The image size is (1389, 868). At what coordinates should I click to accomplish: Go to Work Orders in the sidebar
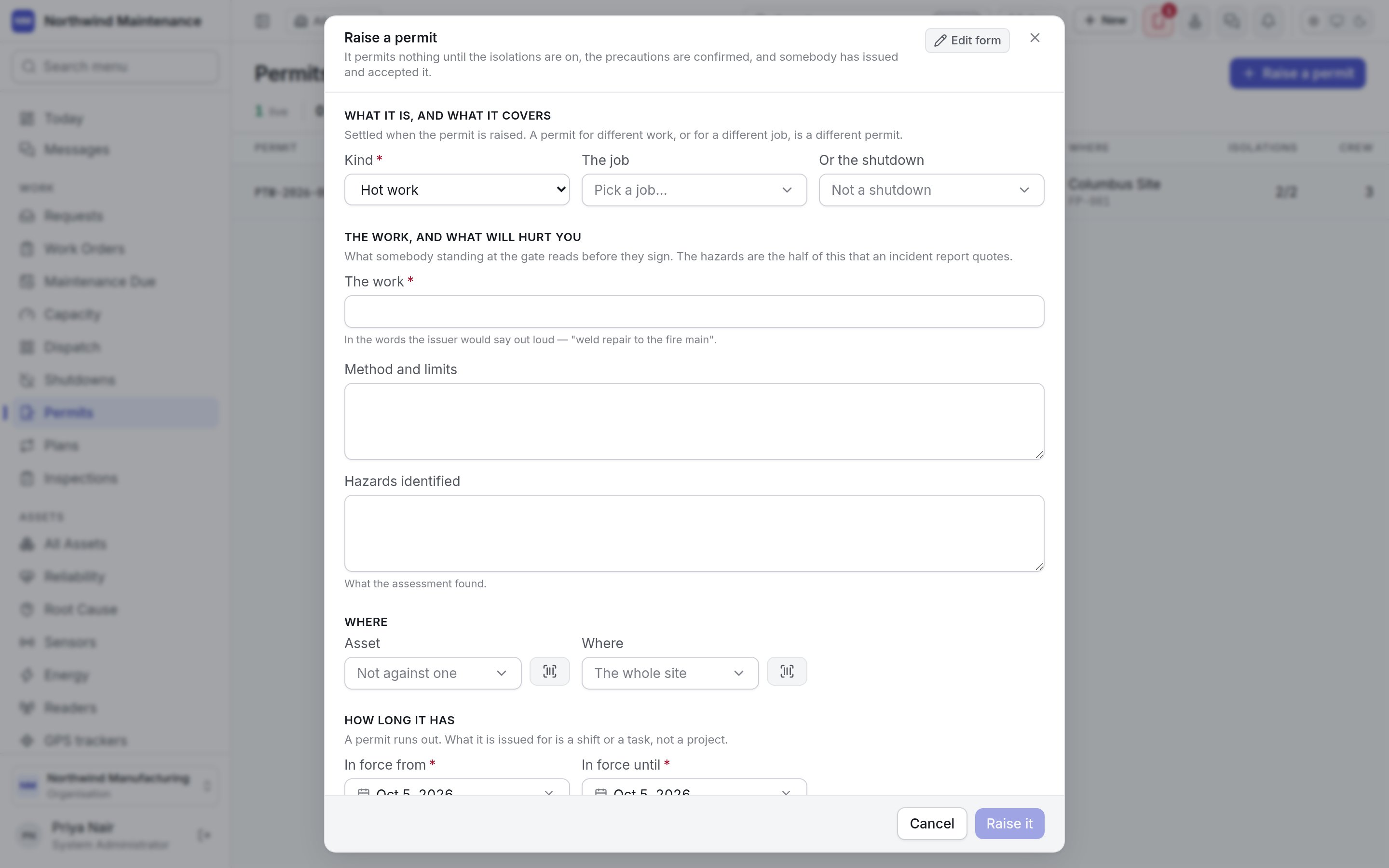pyautogui.click(x=115, y=248)
